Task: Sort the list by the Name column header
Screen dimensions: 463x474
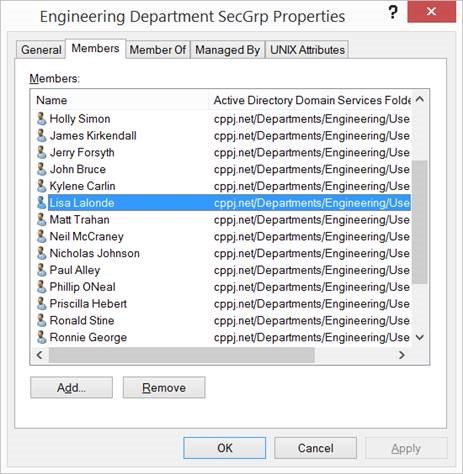Action: (x=52, y=100)
